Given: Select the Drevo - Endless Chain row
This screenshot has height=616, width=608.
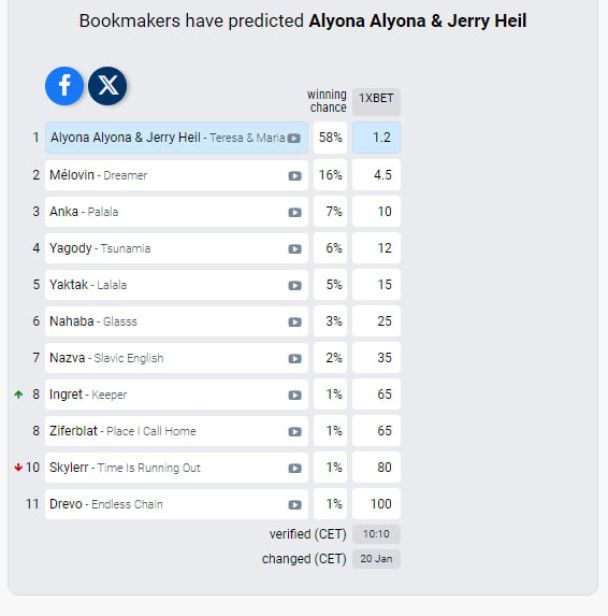Looking at the screenshot, I should pos(150,504).
